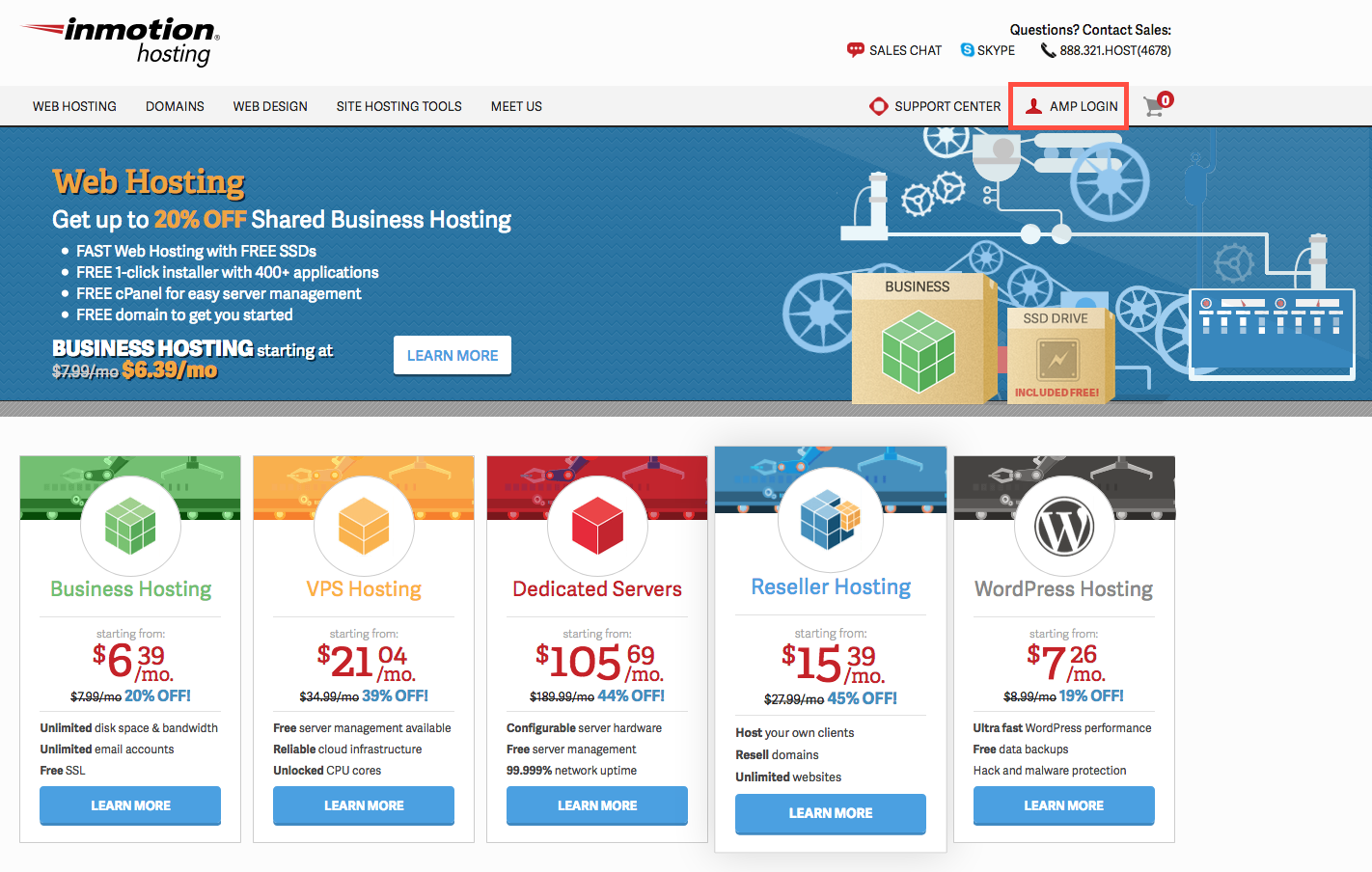Click the Reseller Hosting card title
This screenshot has width=1372, height=872.
pyautogui.click(x=831, y=586)
